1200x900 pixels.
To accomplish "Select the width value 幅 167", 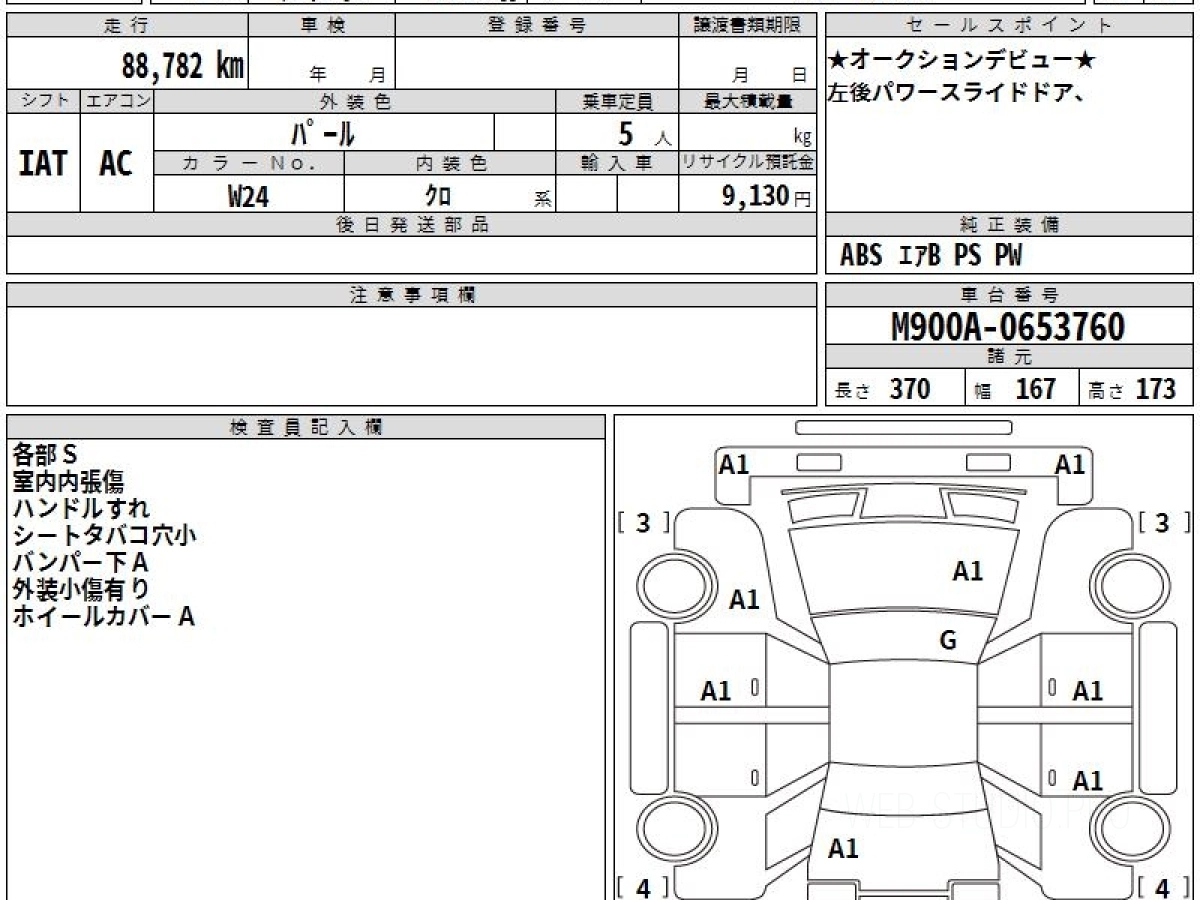I will (1015, 389).
